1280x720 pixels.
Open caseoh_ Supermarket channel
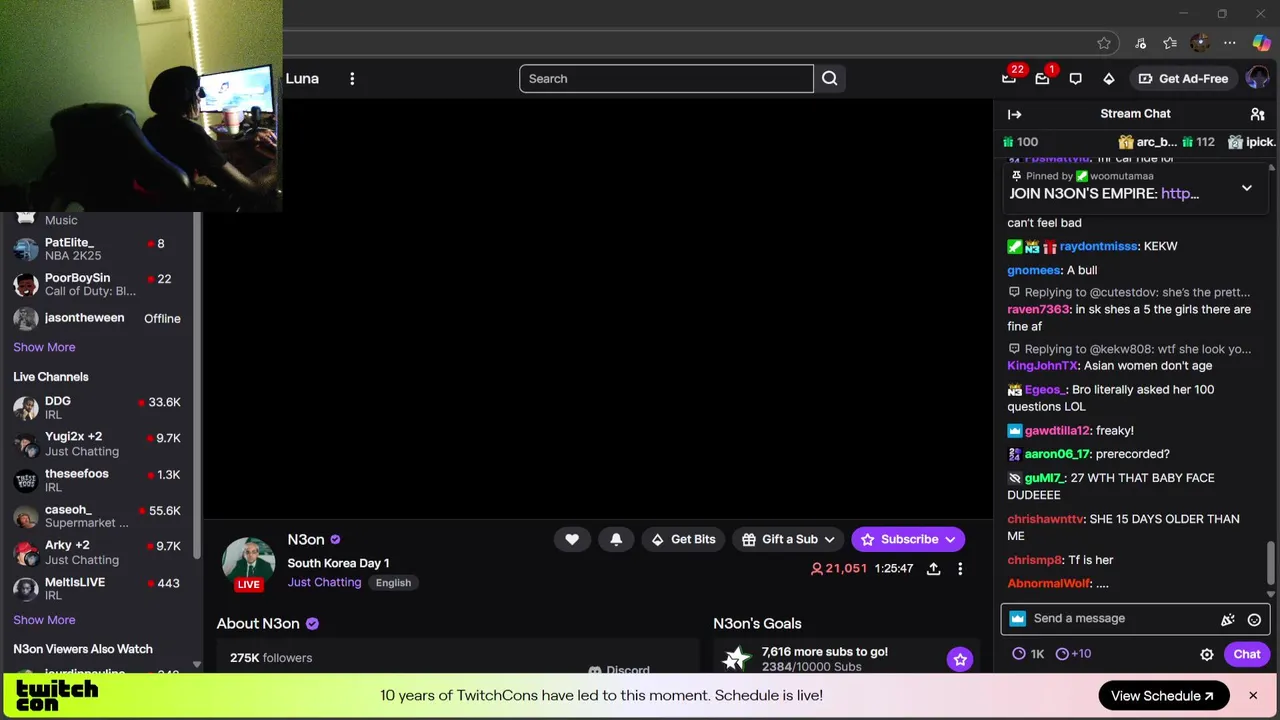(x=98, y=516)
